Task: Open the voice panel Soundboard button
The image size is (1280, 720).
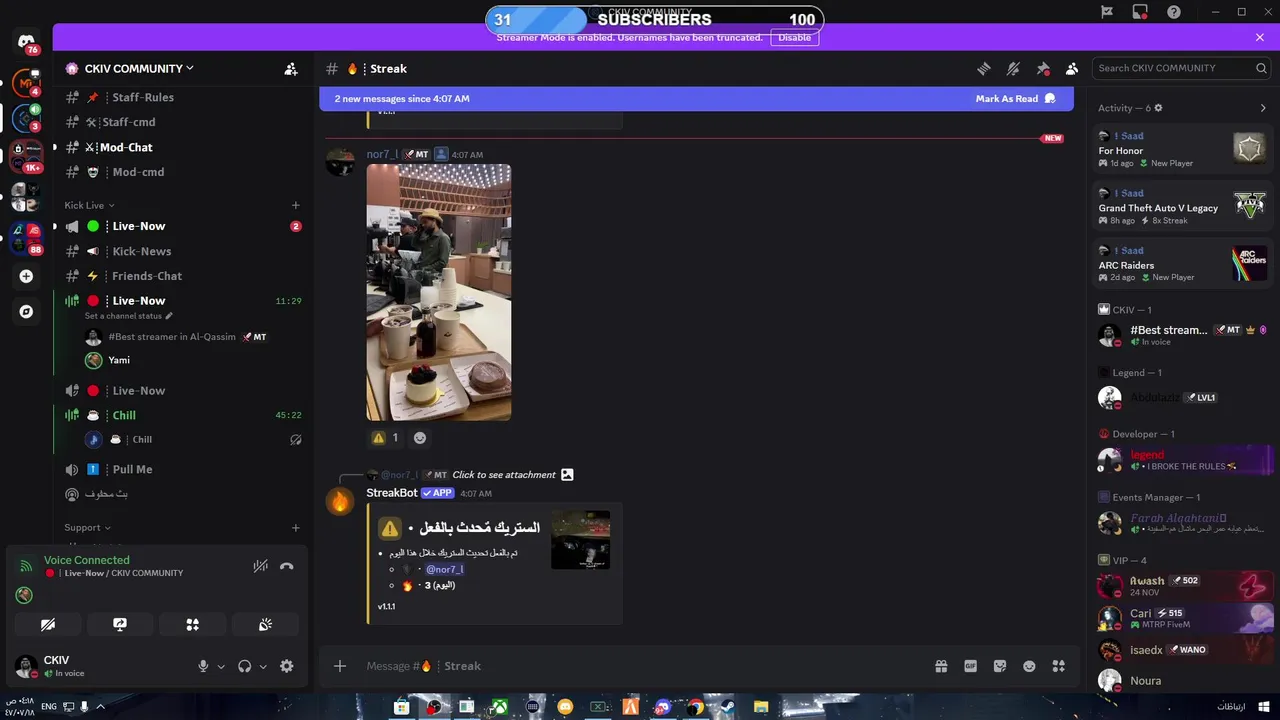Action: tap(265, 624)
